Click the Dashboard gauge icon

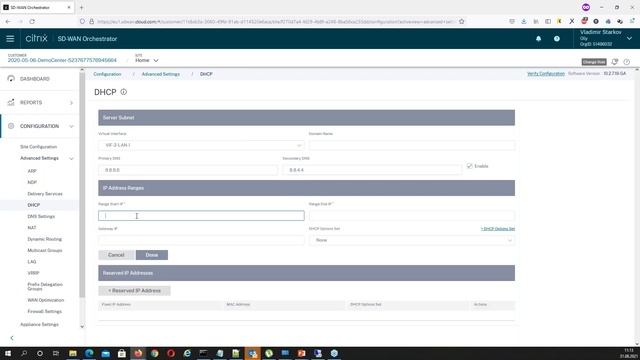pyautogui.click(x=11, y=78)
